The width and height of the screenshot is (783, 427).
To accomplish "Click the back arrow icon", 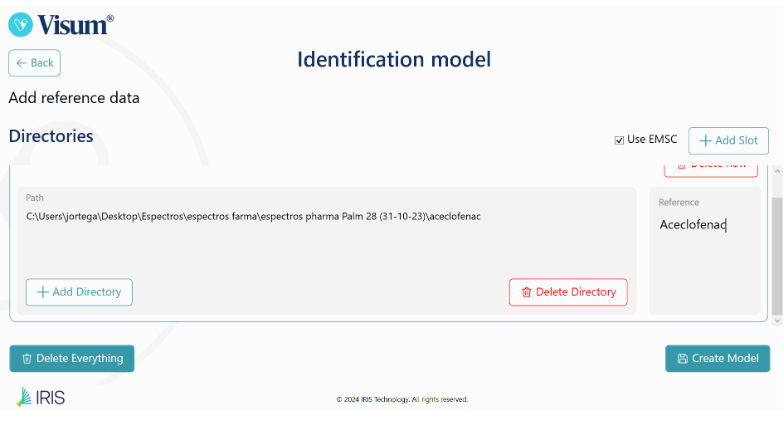I will pos(21,63).
